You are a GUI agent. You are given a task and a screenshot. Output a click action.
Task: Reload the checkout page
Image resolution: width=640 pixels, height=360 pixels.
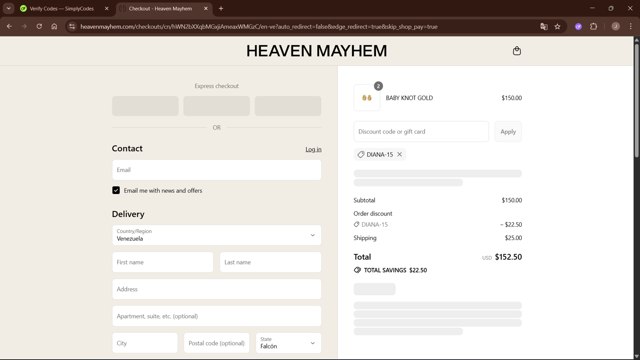(39, 27)
